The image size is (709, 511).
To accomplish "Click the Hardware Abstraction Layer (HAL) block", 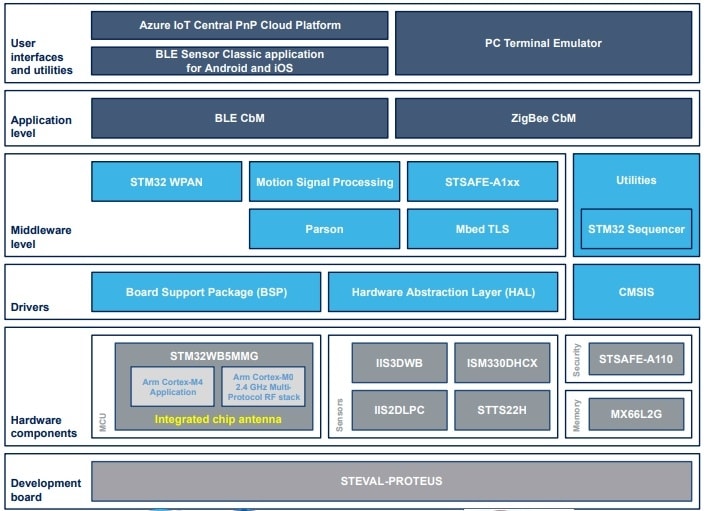I will coord(443,293).
